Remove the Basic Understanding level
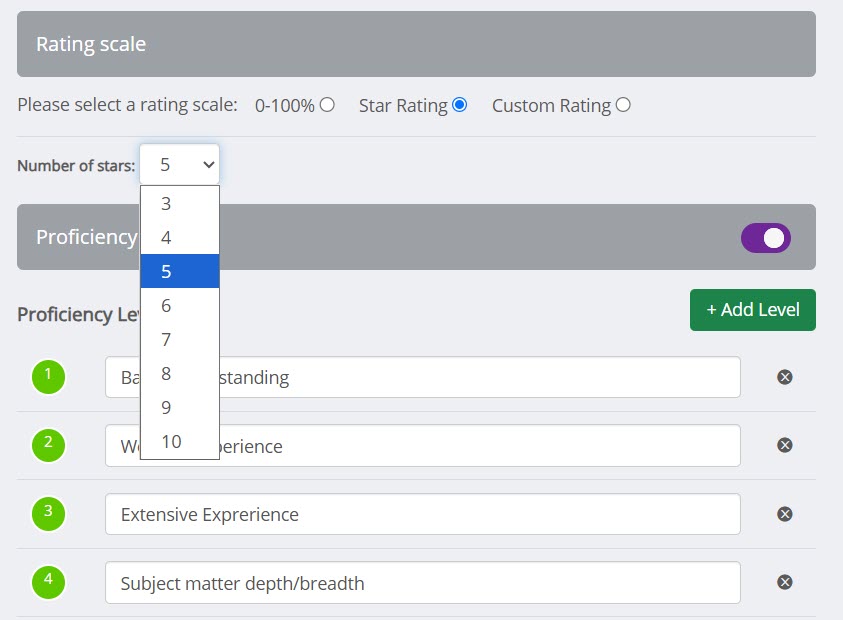Screen dimensions: 843x620 click(x=785, y=377)
